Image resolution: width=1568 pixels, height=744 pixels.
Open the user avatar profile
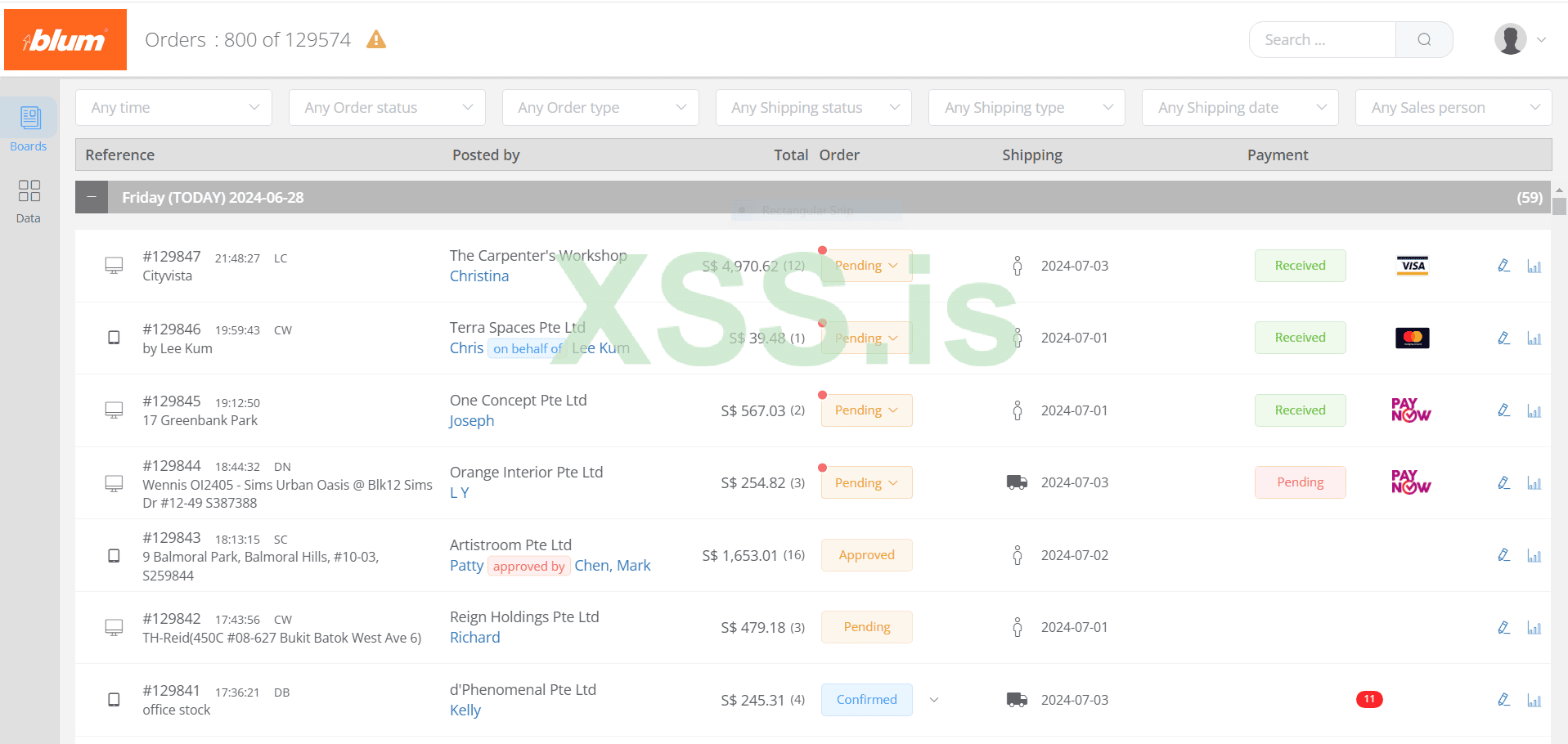click(x=1510, y=39)
